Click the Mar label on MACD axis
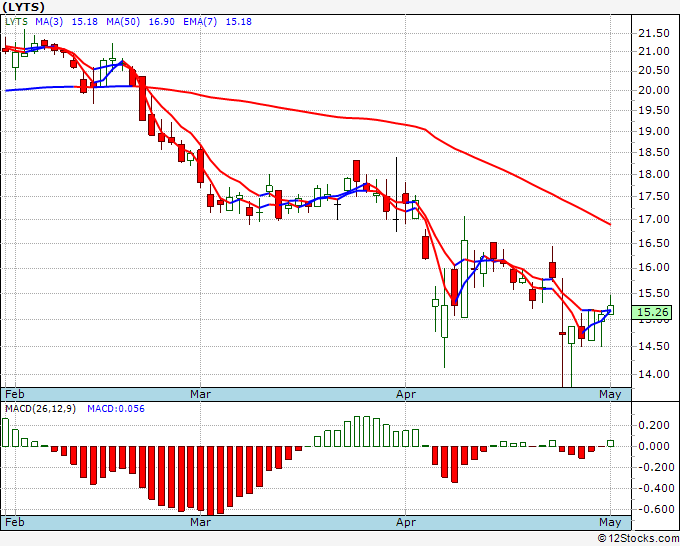Image resolution: width=680 pixels, height=546 pixels. [x=200, y=522]
